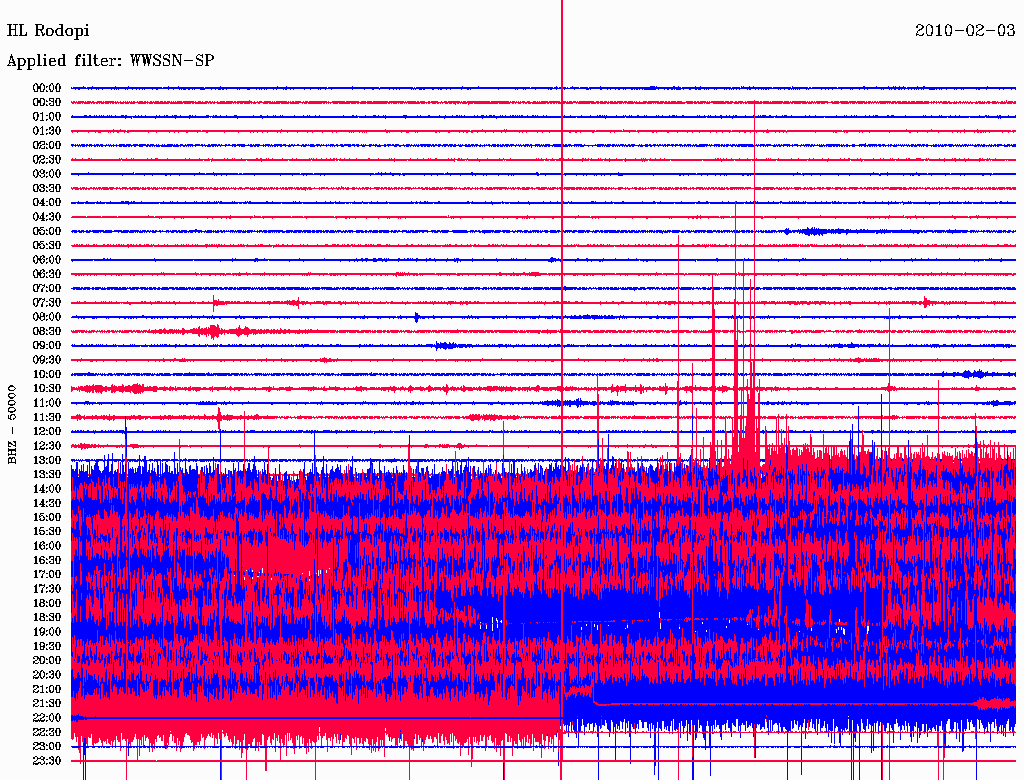Click the '08:30' time label
The height and width of the screenshot is (780, 1024).
coord(47,331)
